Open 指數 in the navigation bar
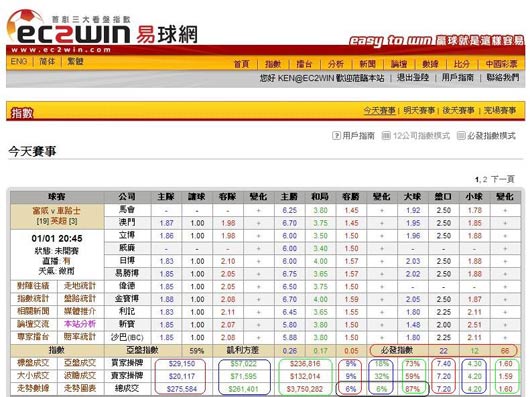Screen dimensions: 530x397 pos(273,64)
